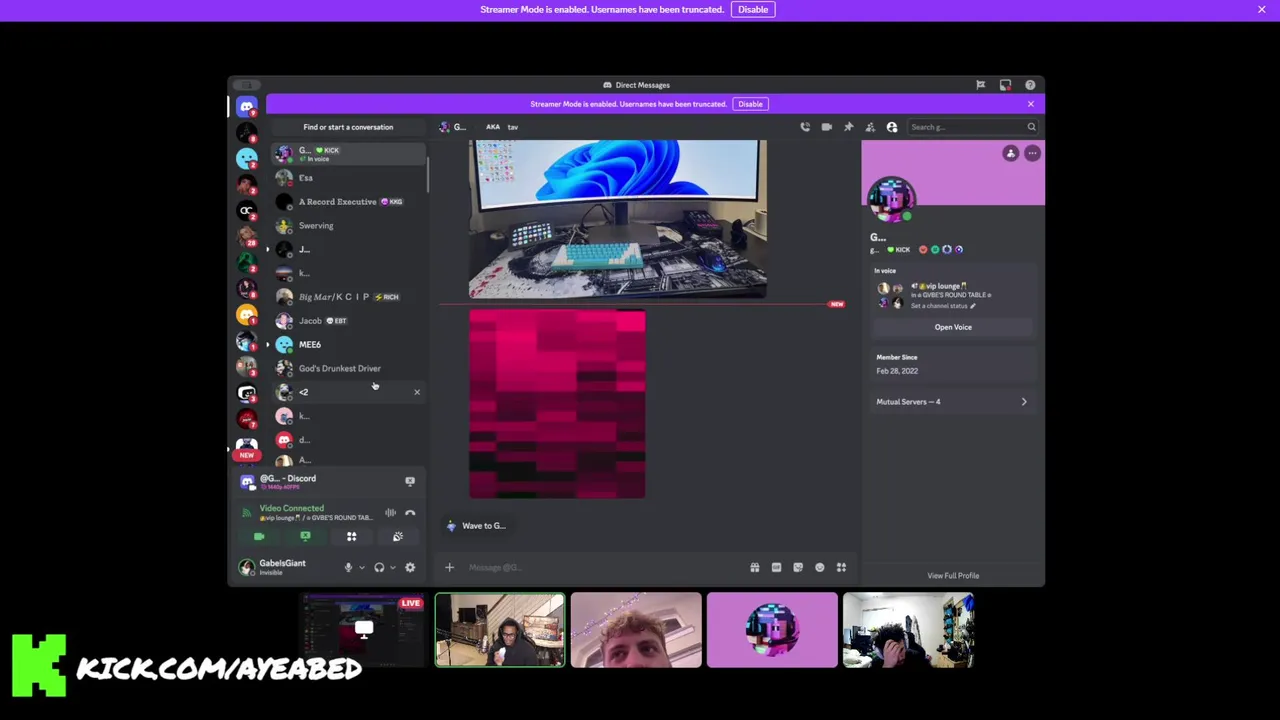Open apps launcher in message bar
Image resolution: width=1280 pixels, height=720 pixels.
tap(841, 568)
